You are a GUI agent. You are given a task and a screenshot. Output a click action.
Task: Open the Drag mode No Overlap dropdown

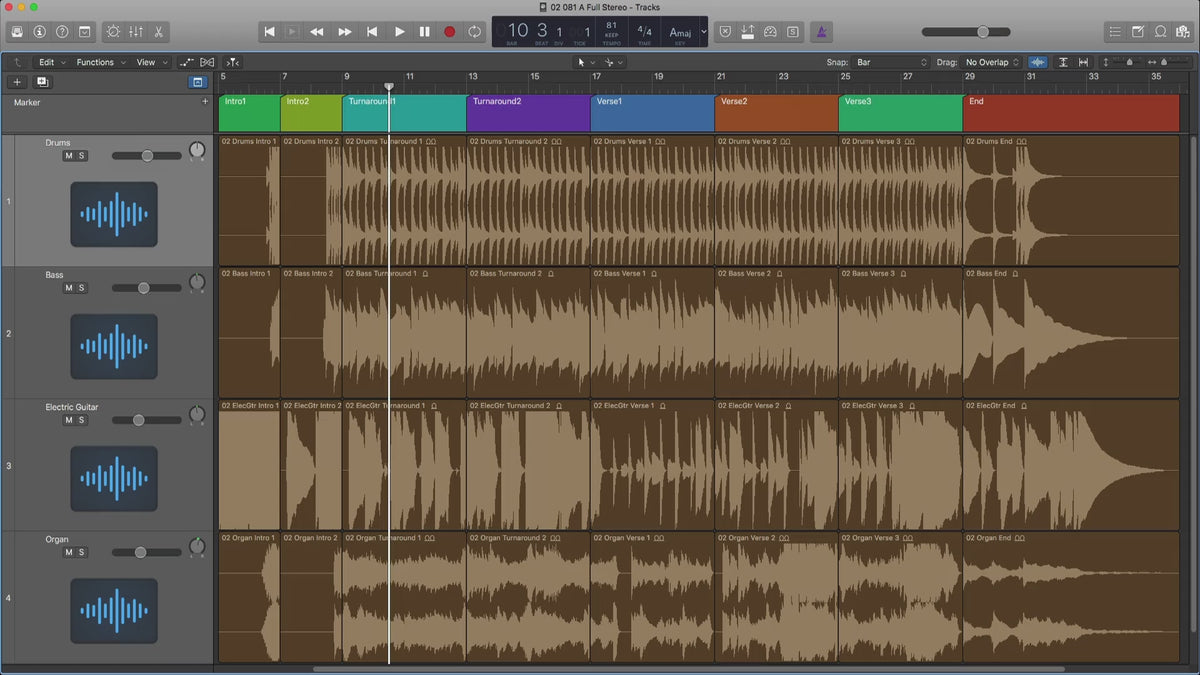tap(990, 62)
